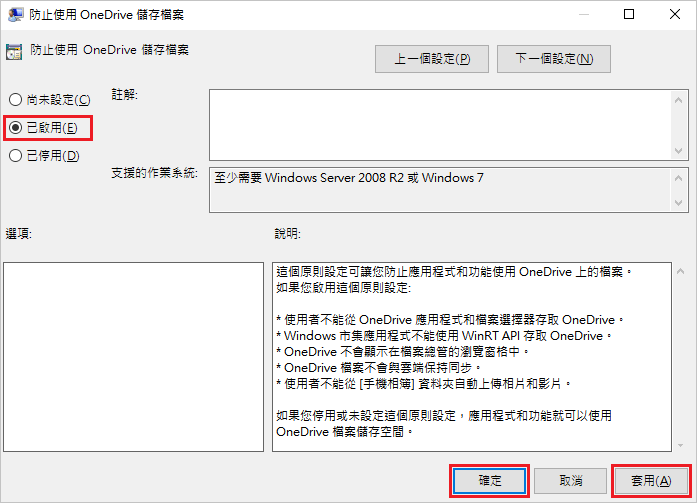Click the 註解 box scroll up arrow
The image size is (697, 503).
pyautogui.click(x=678, y=100)
